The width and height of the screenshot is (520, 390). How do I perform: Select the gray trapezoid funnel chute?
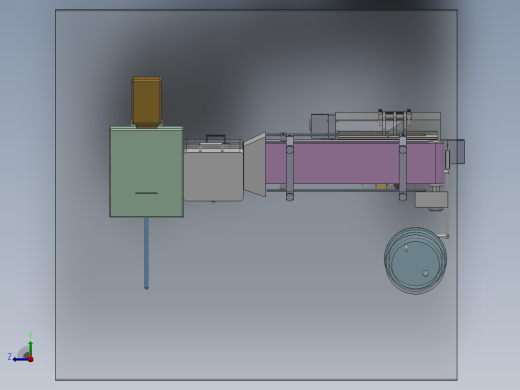[x=255, y=164]
